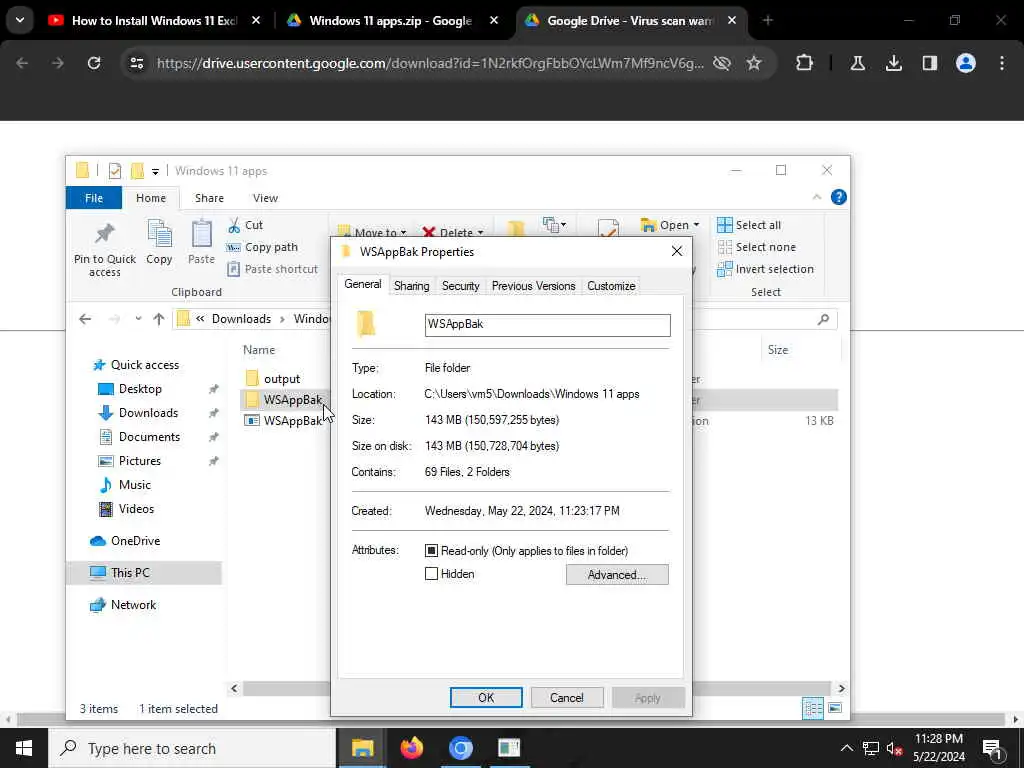1024x768 pixels.
Task: Click the Explorer search magnifier icon
Action: pyautogui.click(x=824, y=319)
